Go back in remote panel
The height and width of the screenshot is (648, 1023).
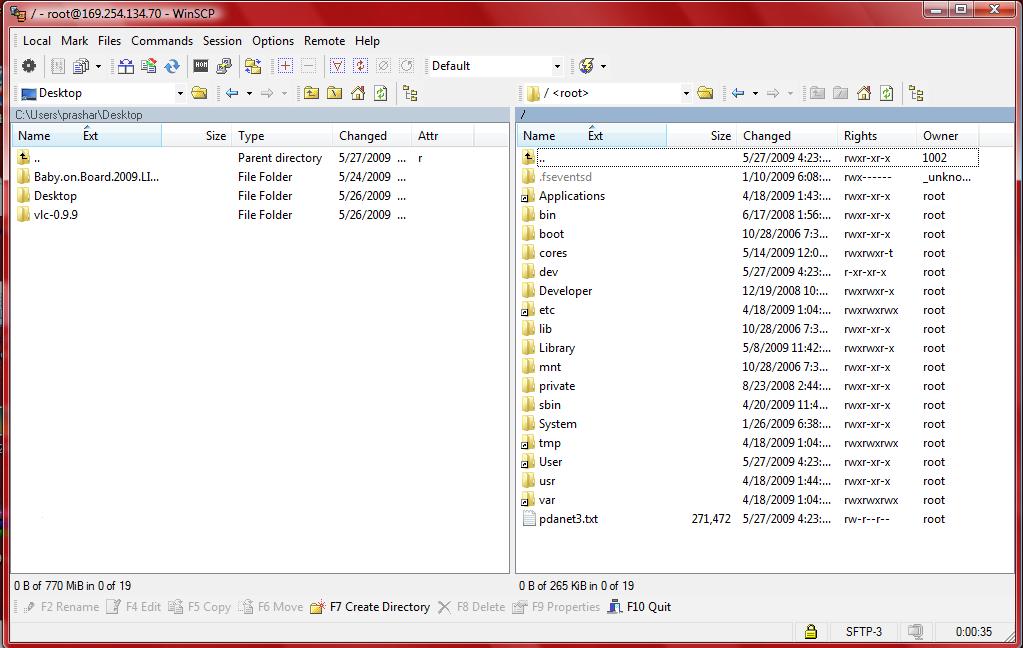pyautogui.click(x=738, y=93)
